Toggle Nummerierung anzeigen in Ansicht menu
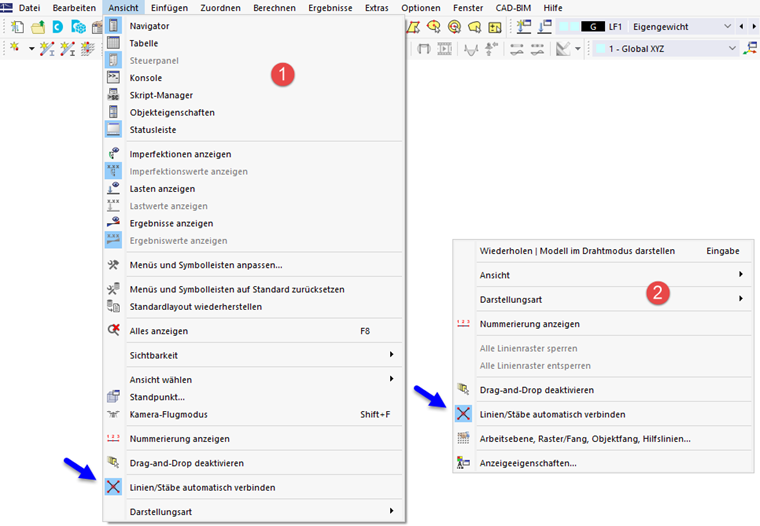 [x=253, y=439]
